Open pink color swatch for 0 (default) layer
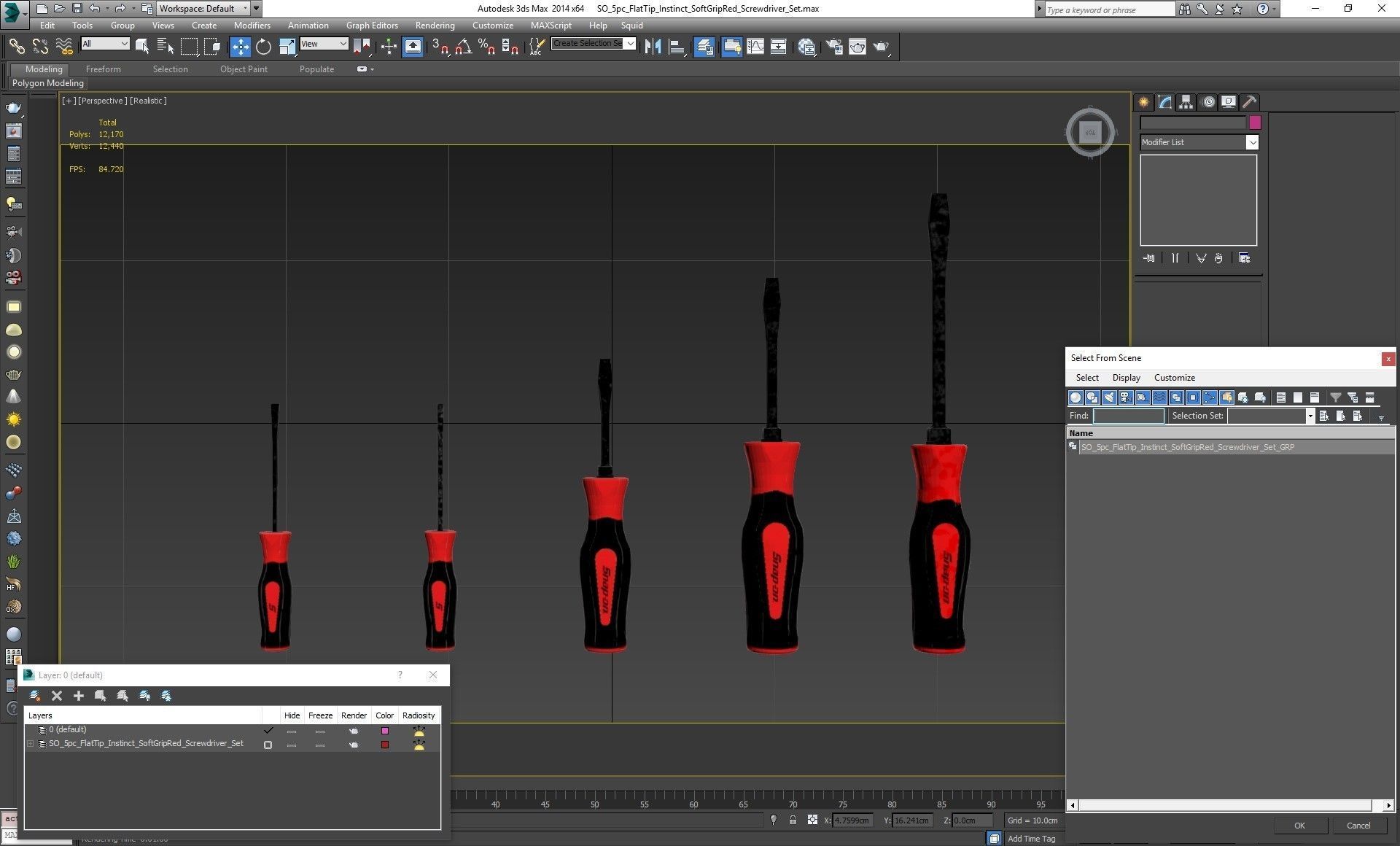The height and width of the screenshot is (846, 1400). tap(385, 731)
